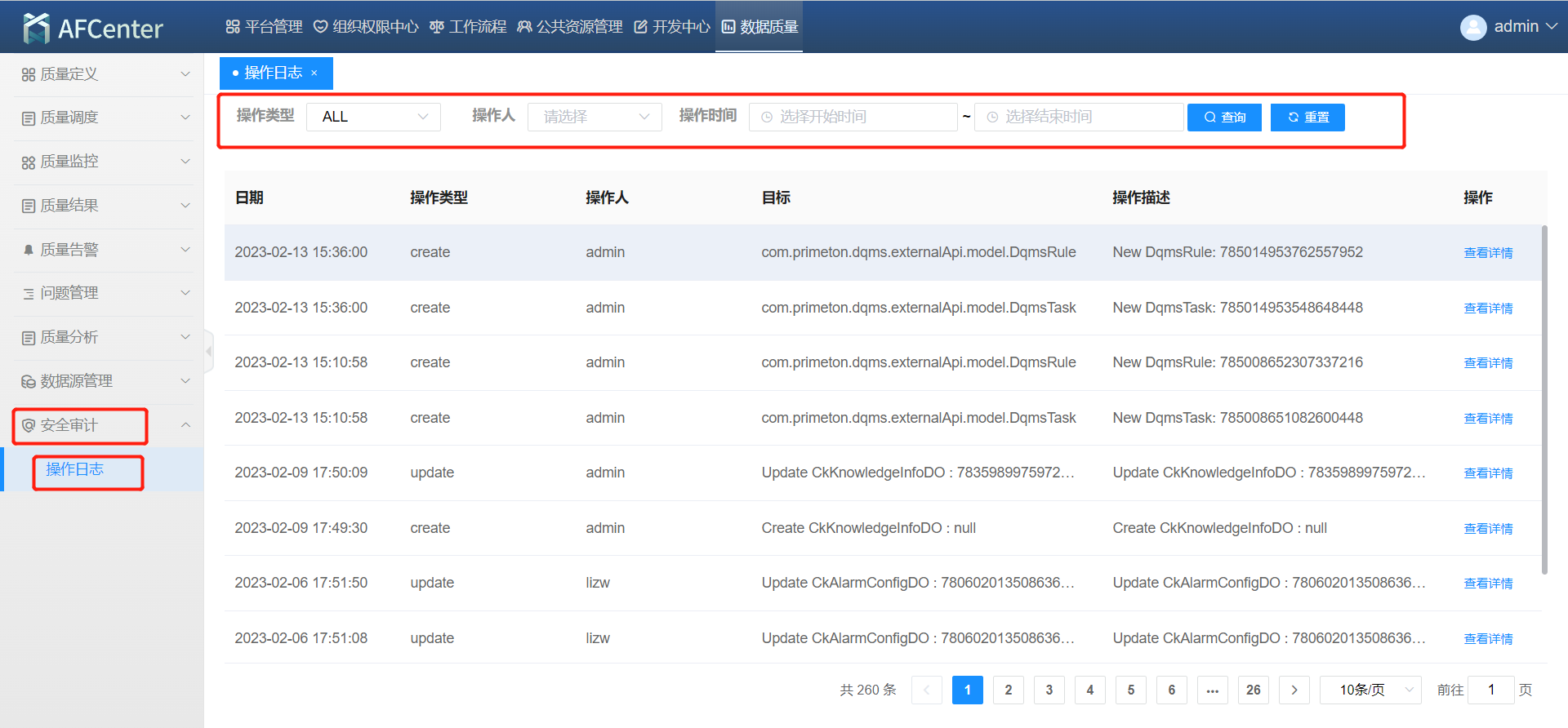Viewport: 1568px width, 728px height.
Task: Open the 操作人 请选择 dropdown
Action: pyautogui.click(x=595, y=117)
